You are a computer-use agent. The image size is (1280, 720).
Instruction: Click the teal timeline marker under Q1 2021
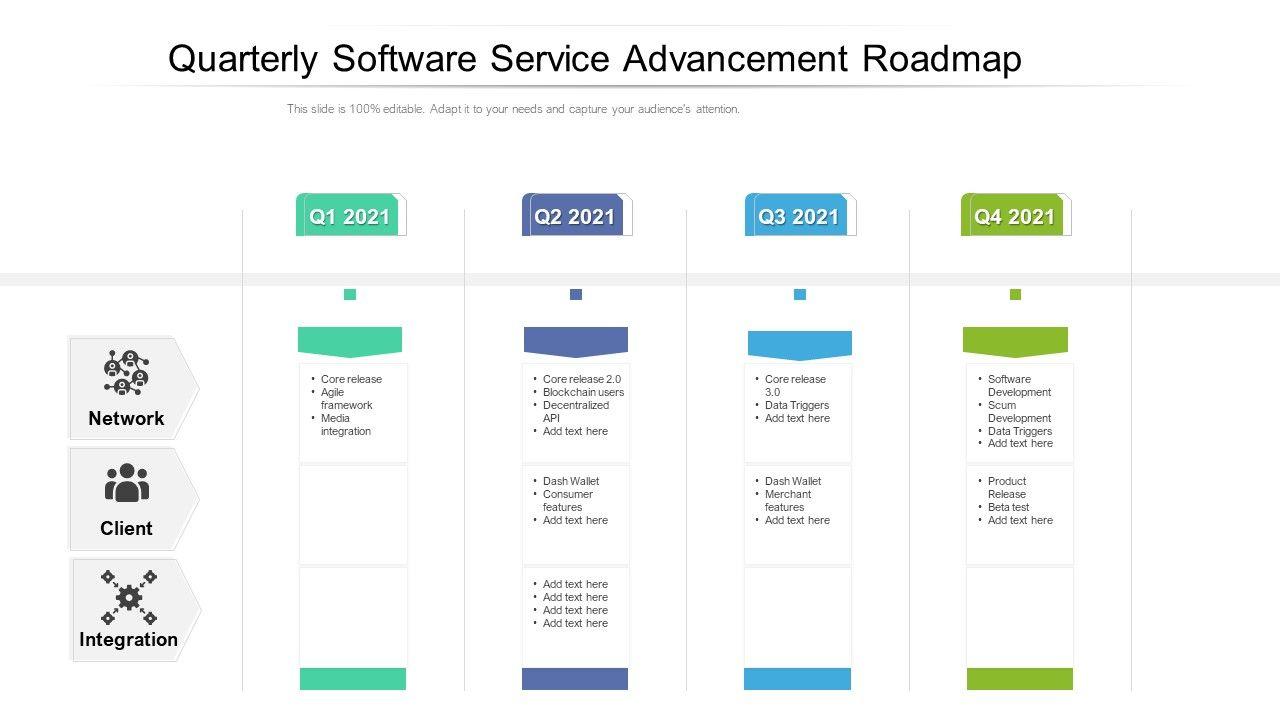(x=350, y=294)
